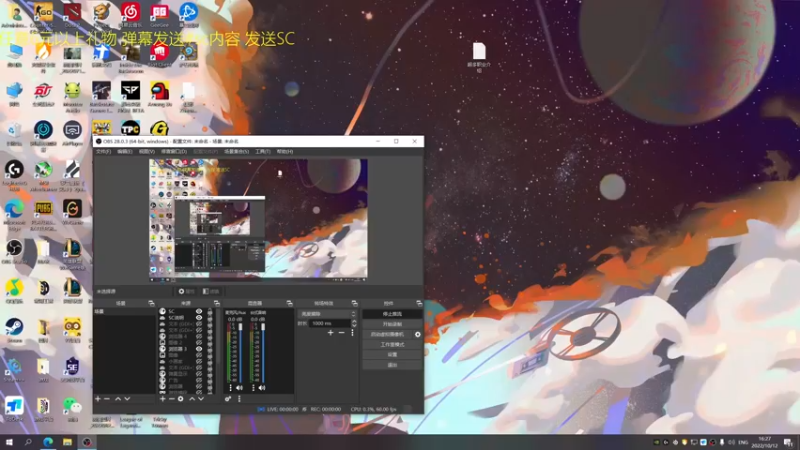Open the Counter-Strike GO desktop shortcut
This screenshot has width=800, height=450.
[x=43, y=14]
